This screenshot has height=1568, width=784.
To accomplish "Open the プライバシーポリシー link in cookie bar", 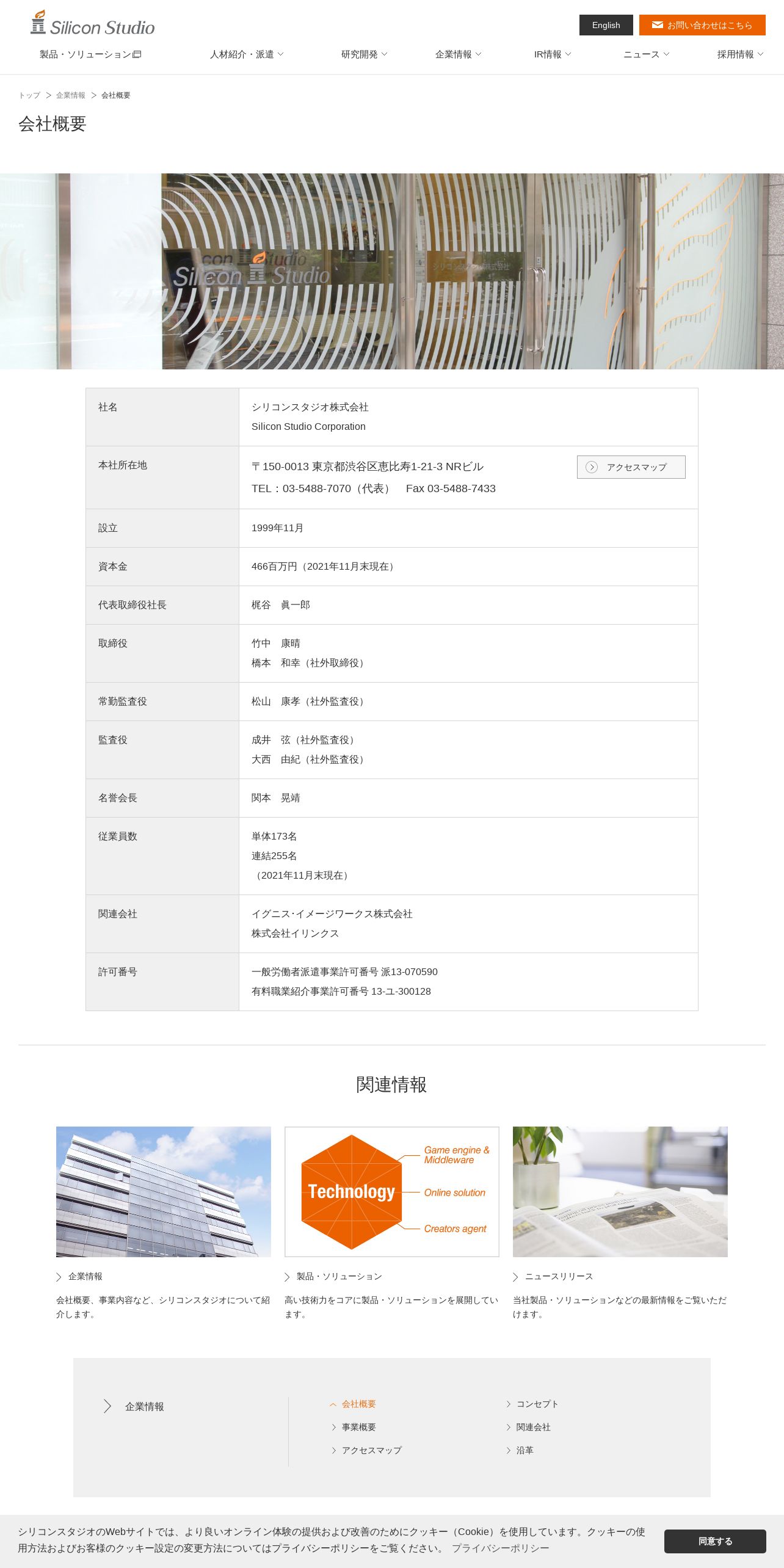I will (501, 1548).
